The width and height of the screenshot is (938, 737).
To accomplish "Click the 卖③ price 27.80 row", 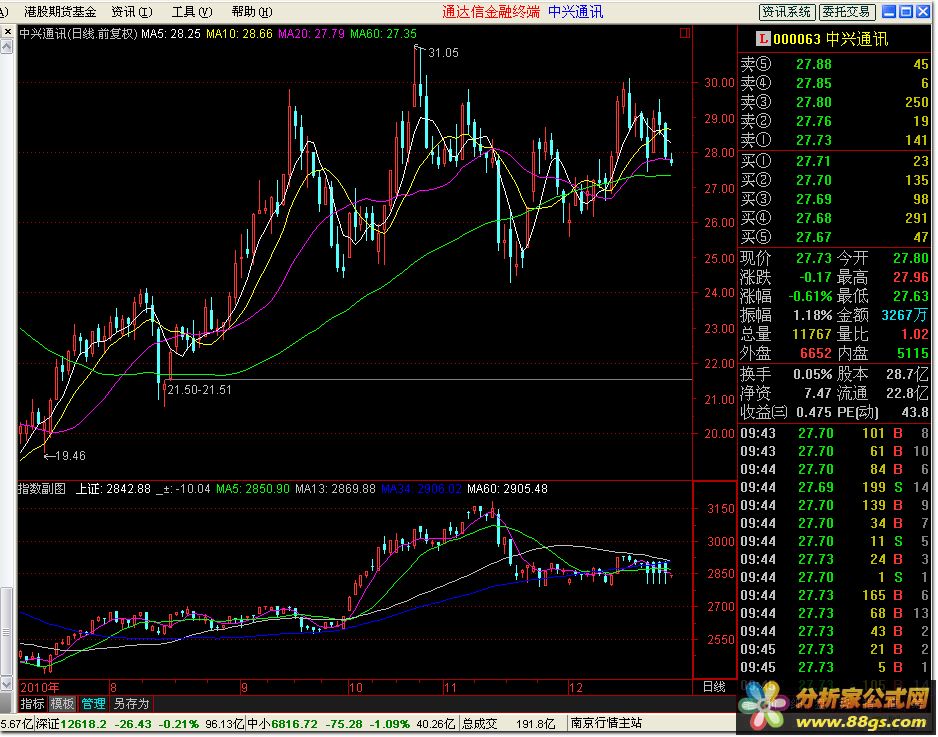I will coord(834,102).
